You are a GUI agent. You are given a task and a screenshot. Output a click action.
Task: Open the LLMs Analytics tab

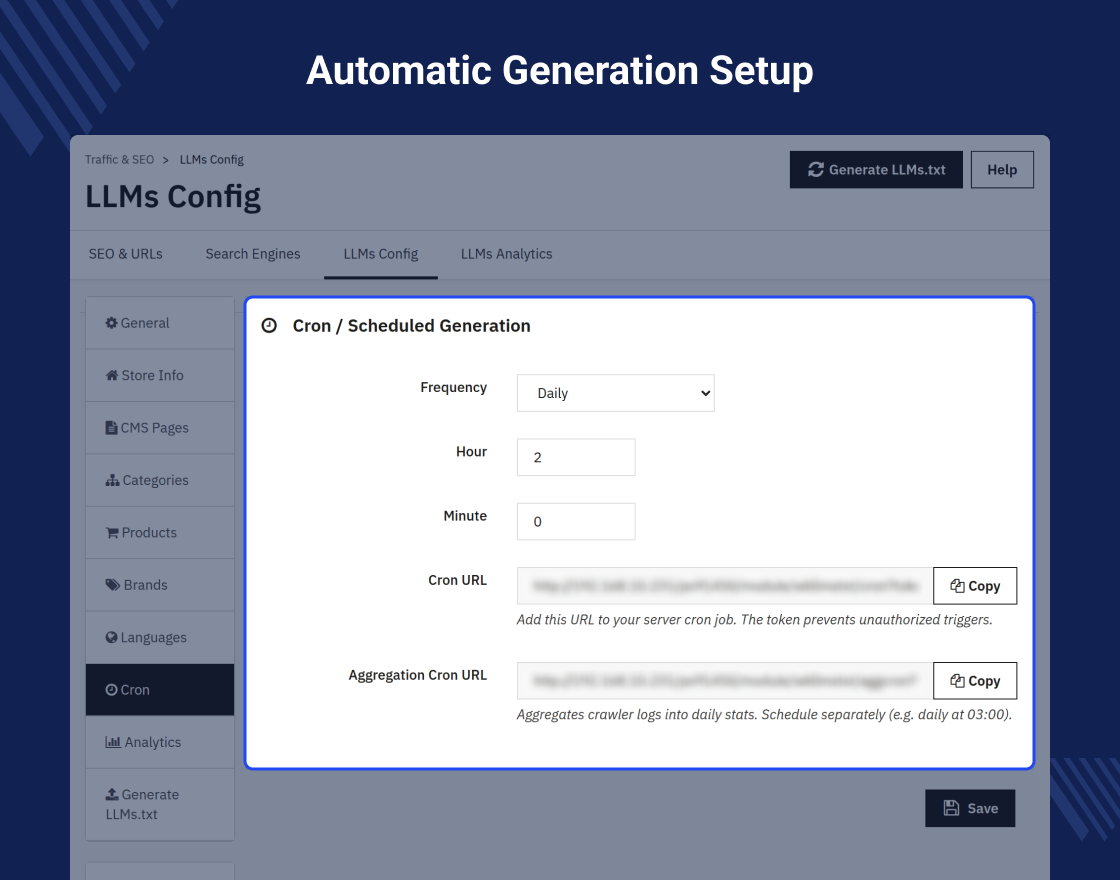point(506,254)
